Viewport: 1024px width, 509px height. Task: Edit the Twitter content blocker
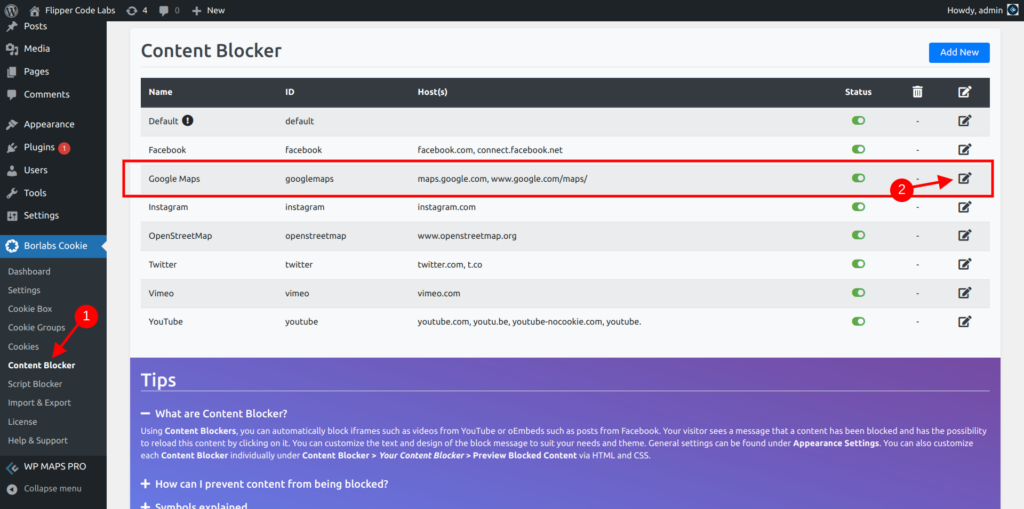click(x=965, y=264)
